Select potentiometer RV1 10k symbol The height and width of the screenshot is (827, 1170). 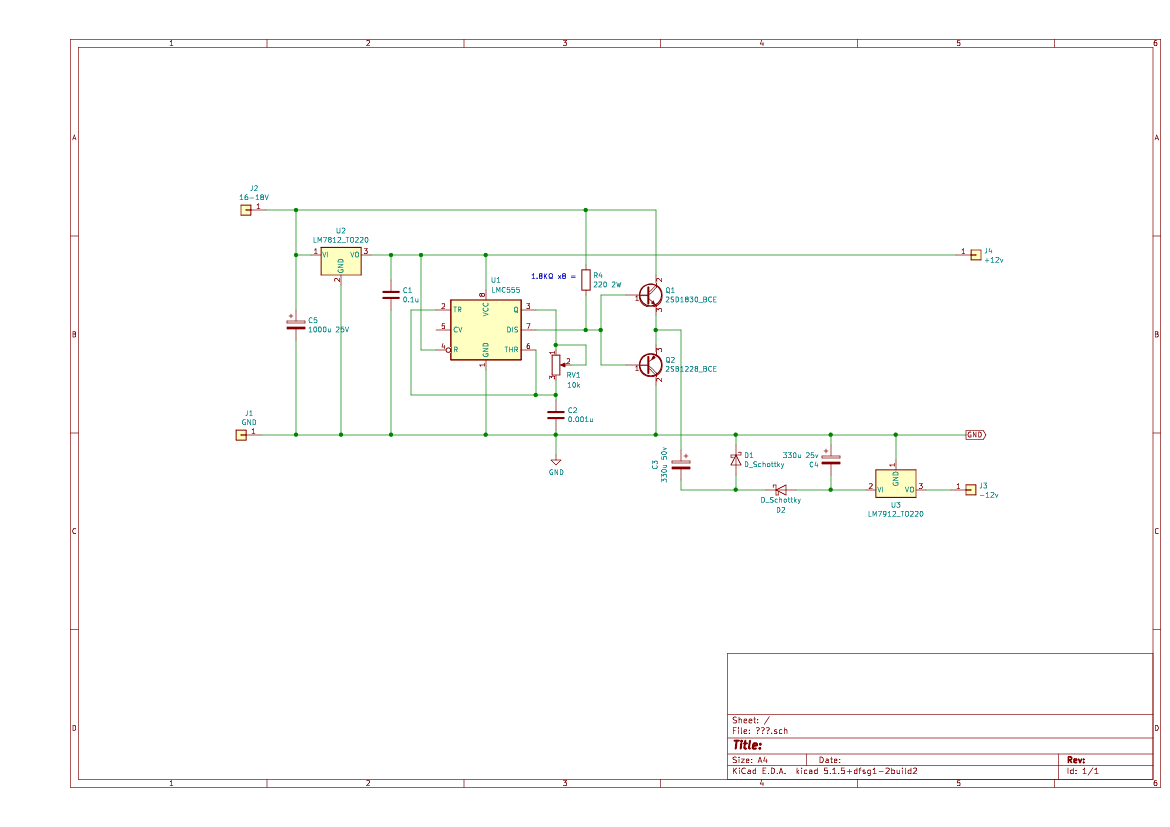556,366
